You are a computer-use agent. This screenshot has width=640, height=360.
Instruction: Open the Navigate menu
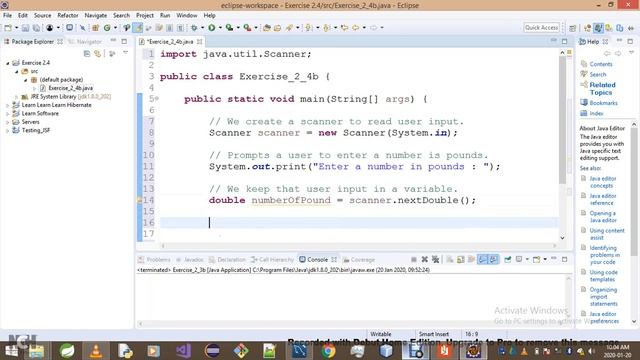96,16
